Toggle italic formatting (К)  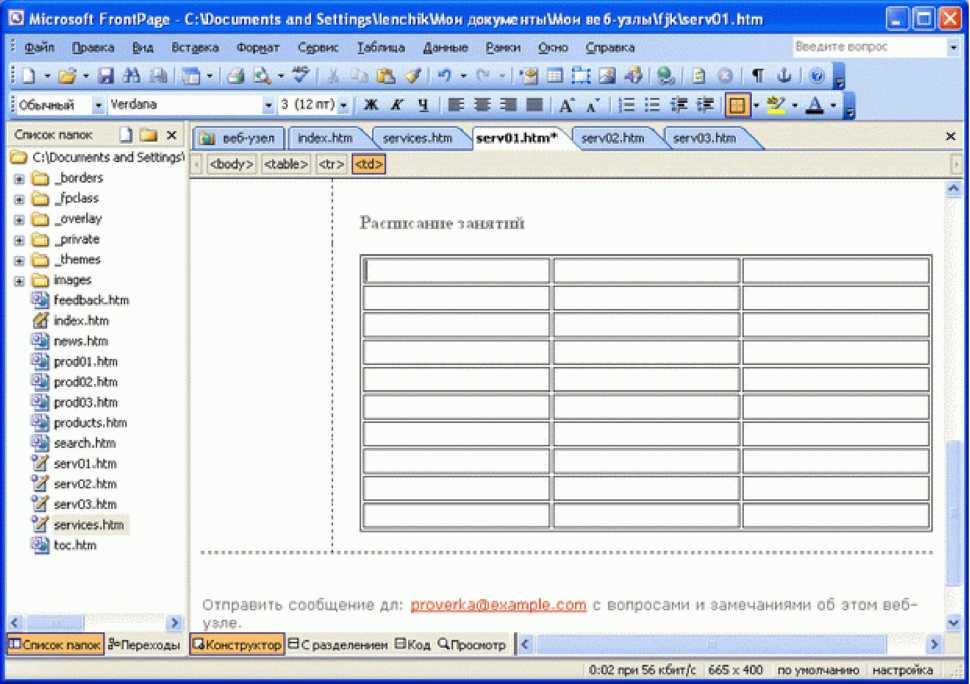pos(396,105)
